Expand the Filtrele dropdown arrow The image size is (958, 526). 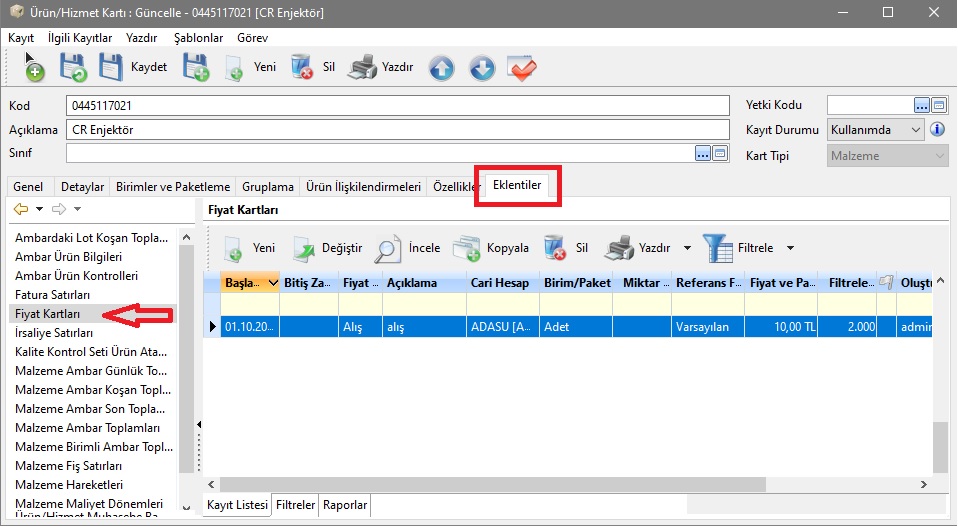pos(790,248)
